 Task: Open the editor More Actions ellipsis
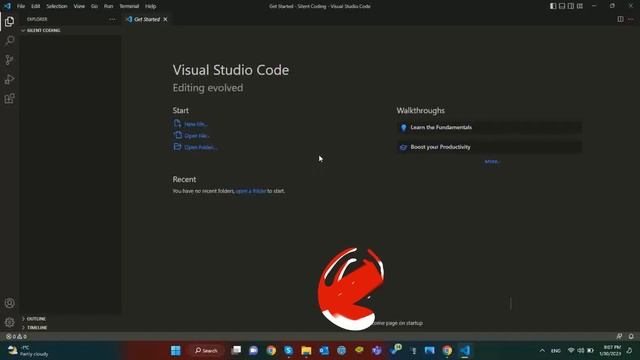pyautogui.click(x=631, y=19)
